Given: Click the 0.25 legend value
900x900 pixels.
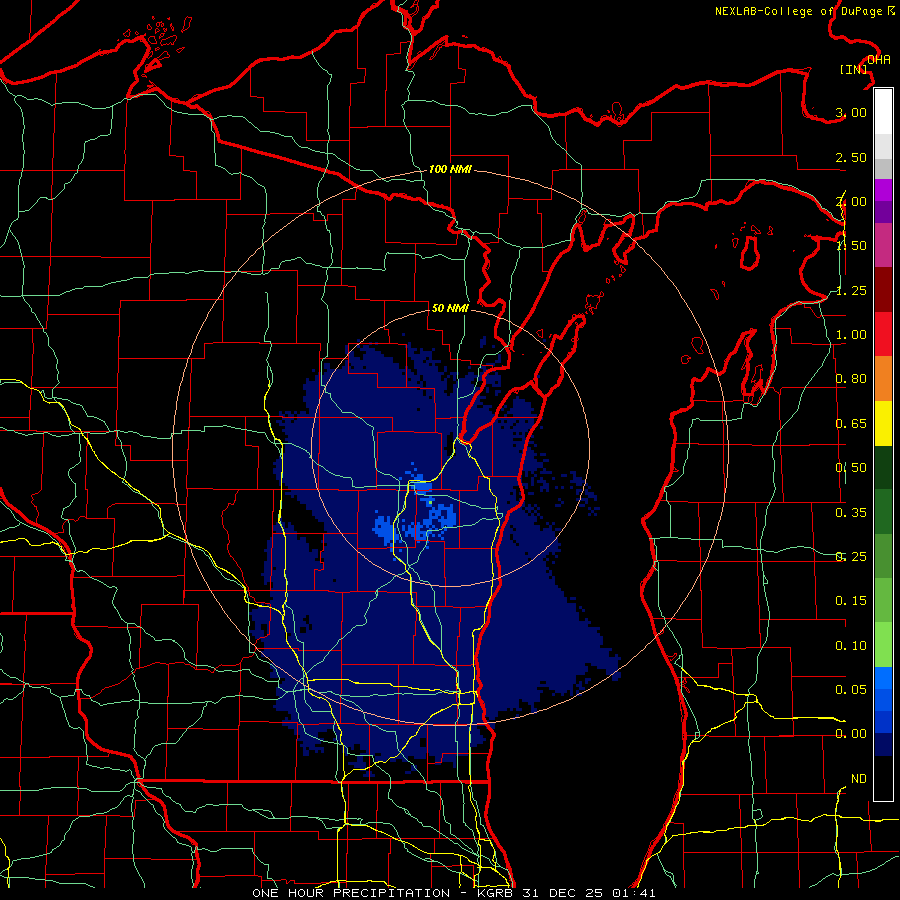Looking at the screenshot, I should [x=851, y=557].
